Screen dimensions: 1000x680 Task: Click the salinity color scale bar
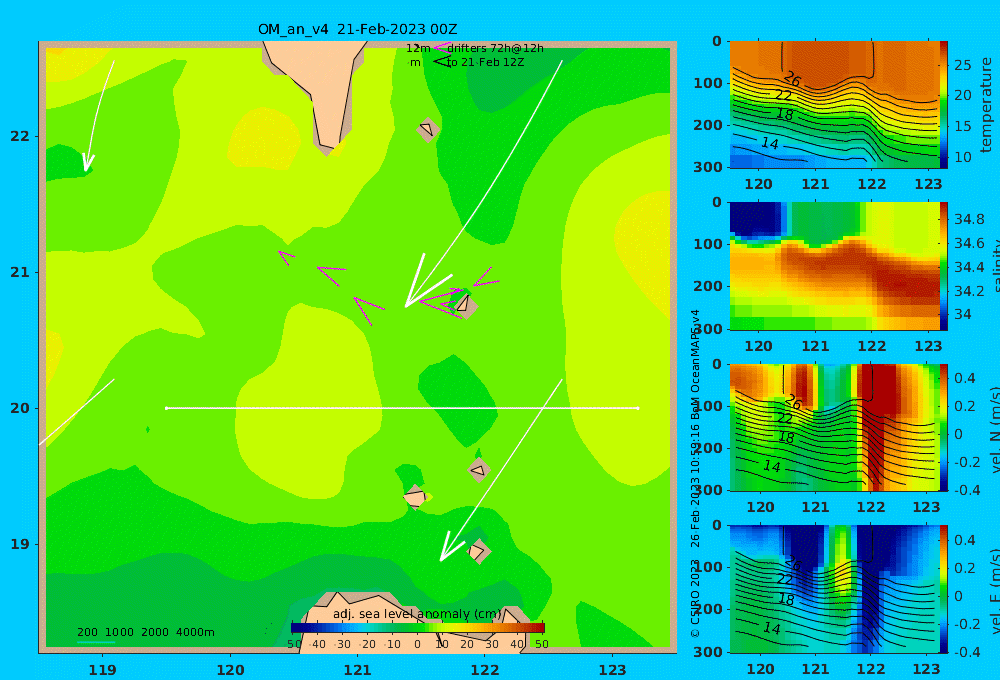click(x=944, y=266)
